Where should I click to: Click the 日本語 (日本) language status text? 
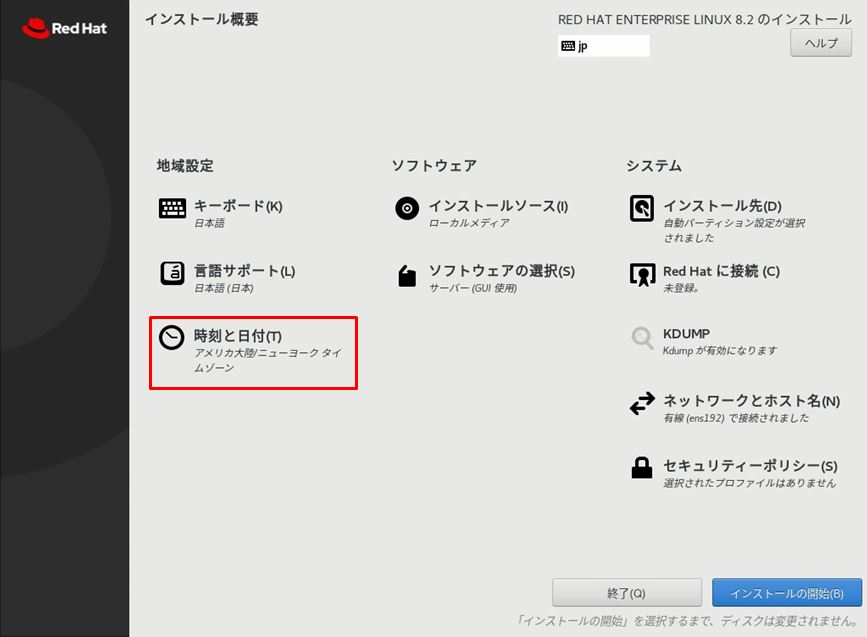pos(223,288)
